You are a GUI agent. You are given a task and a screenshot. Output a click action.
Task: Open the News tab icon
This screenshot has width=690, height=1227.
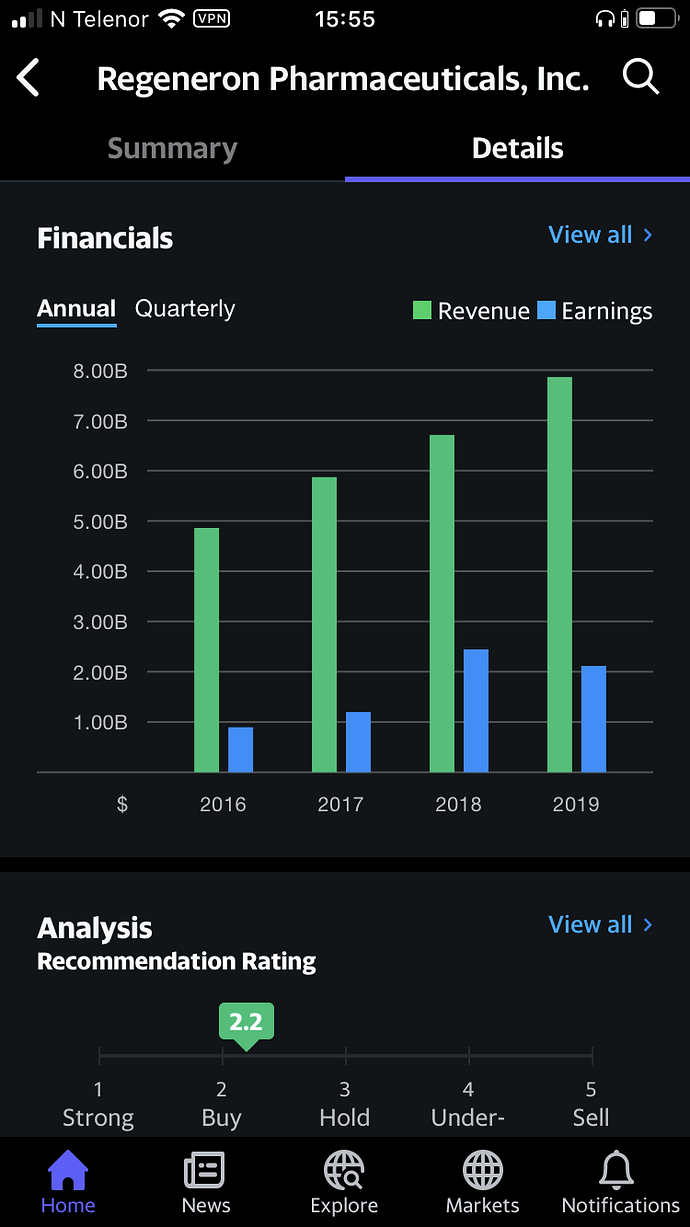[x=205, y=1170]
